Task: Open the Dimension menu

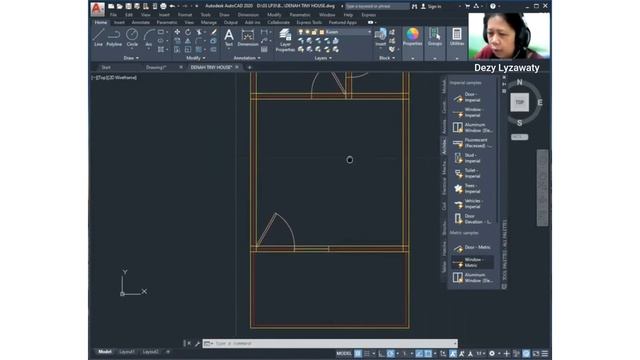Action: pyautogui.click(x=248, y=15)
